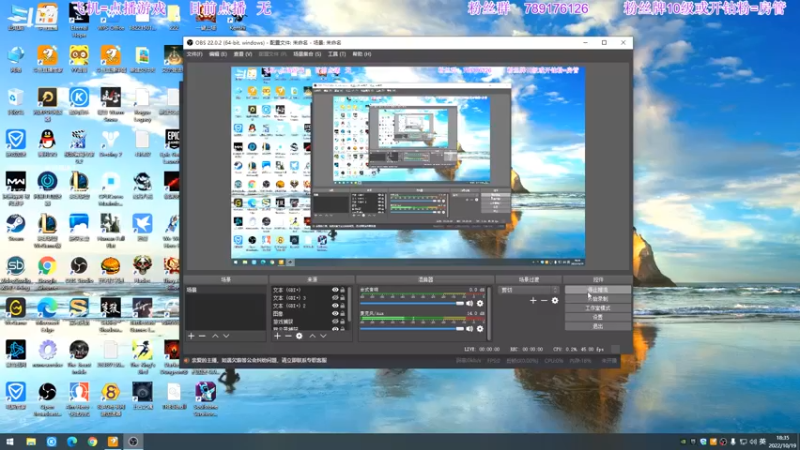Enable 工作室模式 studio mode
The width and height of the screenshot is (800, 450).
(x=597, y=308)
